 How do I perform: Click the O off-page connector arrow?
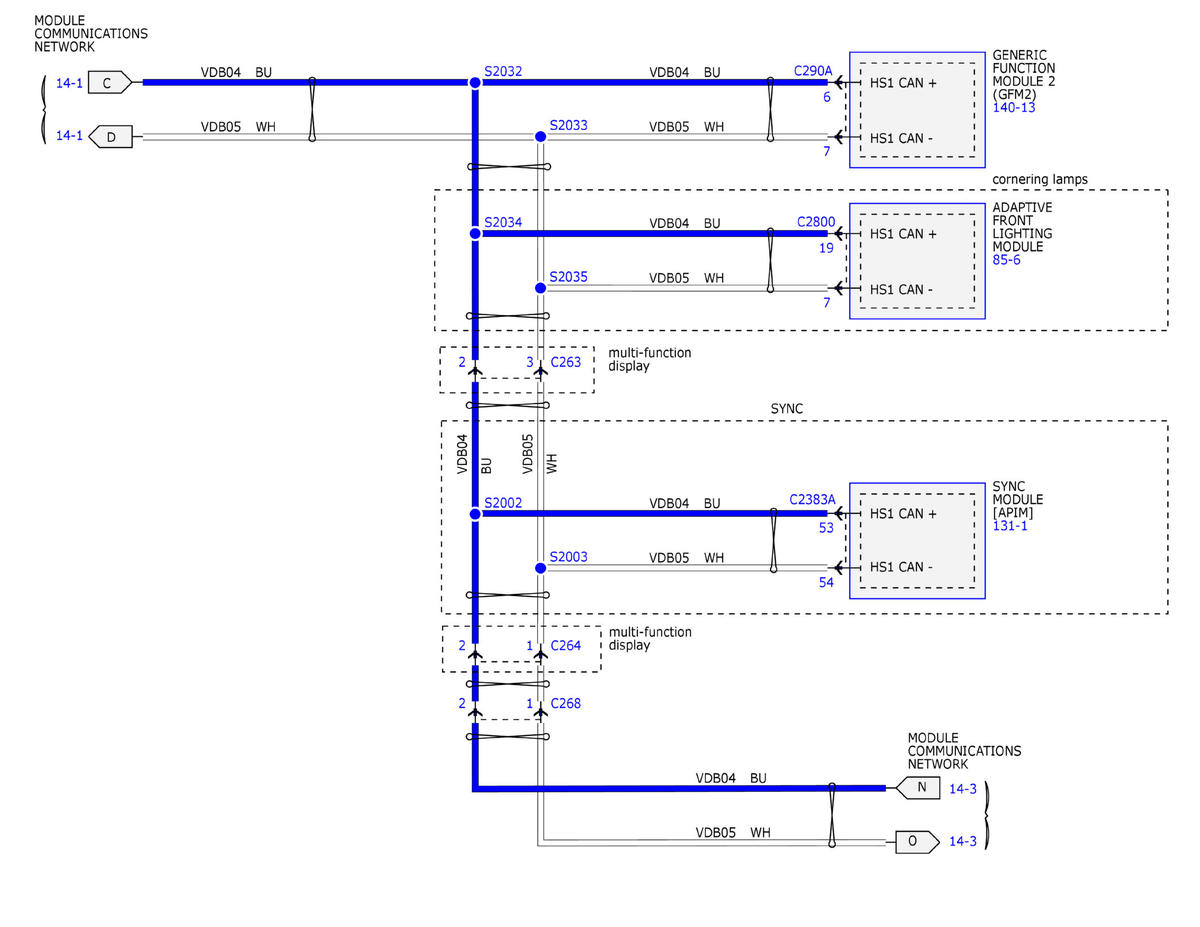coord(918,842)
